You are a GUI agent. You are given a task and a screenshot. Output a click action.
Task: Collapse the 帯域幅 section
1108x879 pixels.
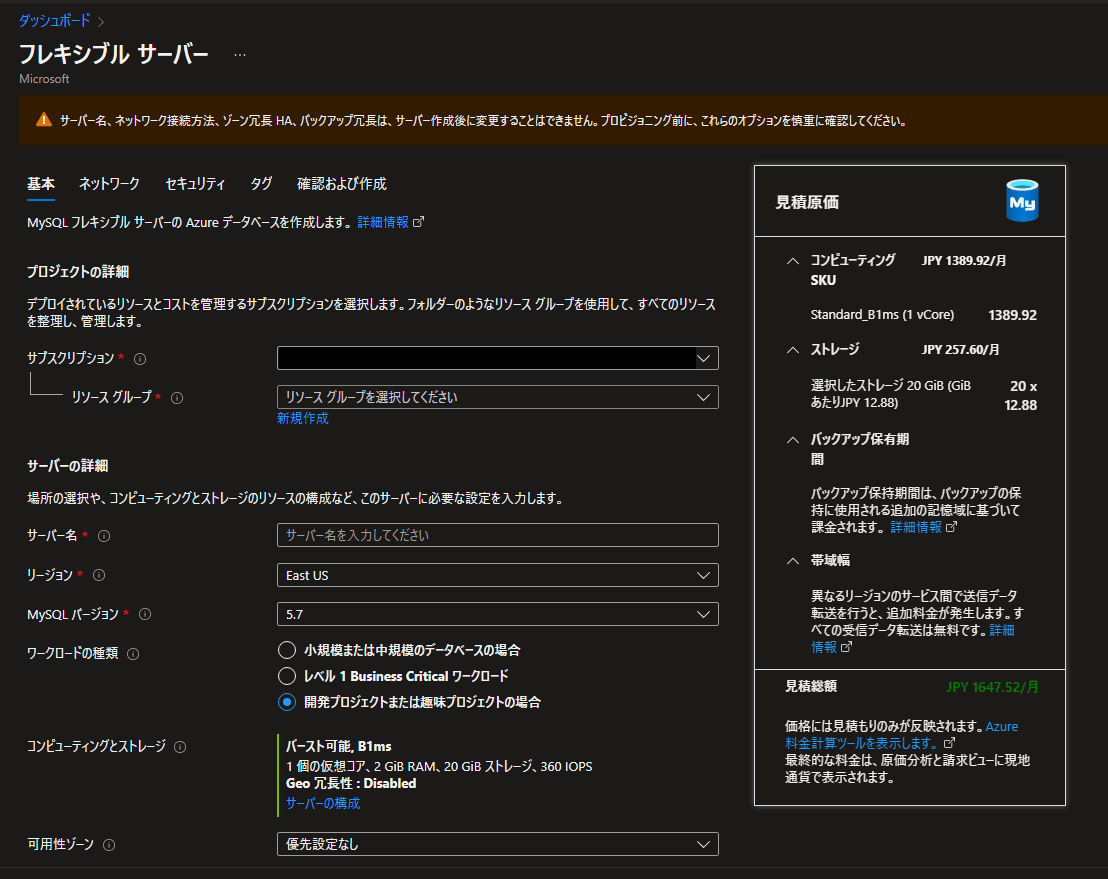point(793,560)
